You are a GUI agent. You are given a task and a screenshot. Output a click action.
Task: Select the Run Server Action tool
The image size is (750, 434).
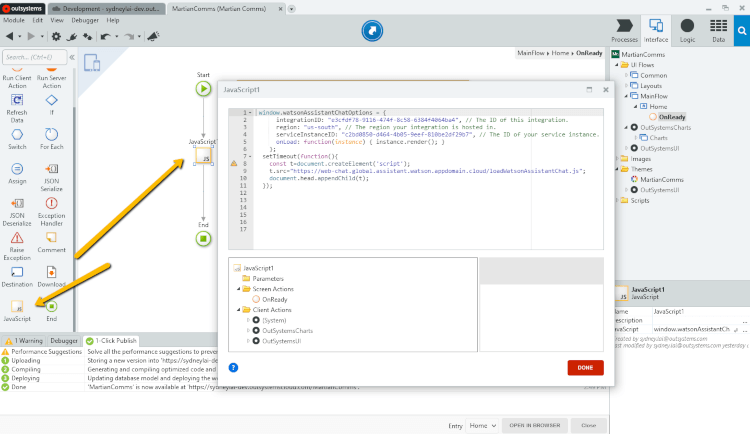(52, 78)
